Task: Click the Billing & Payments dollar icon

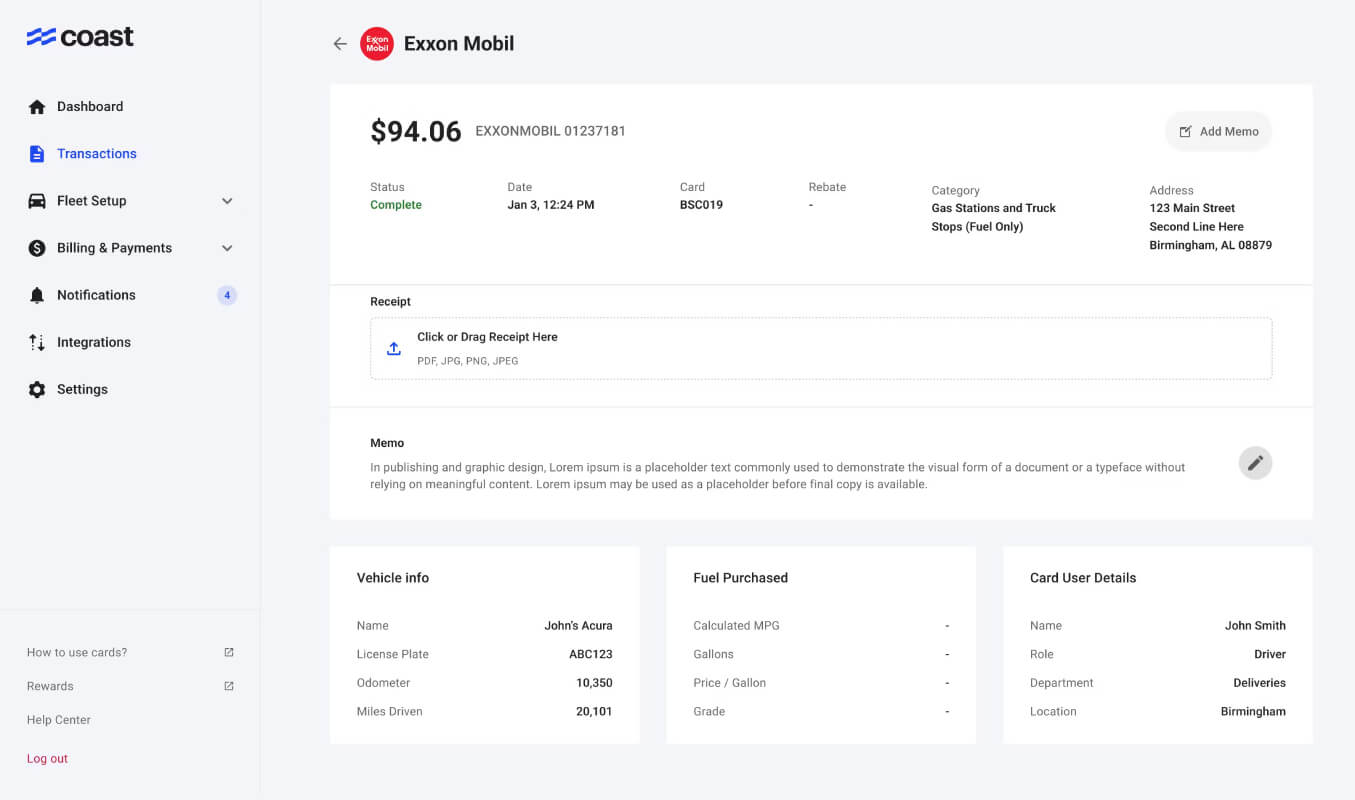Action: pyautogui.click(x=37, y=248)
